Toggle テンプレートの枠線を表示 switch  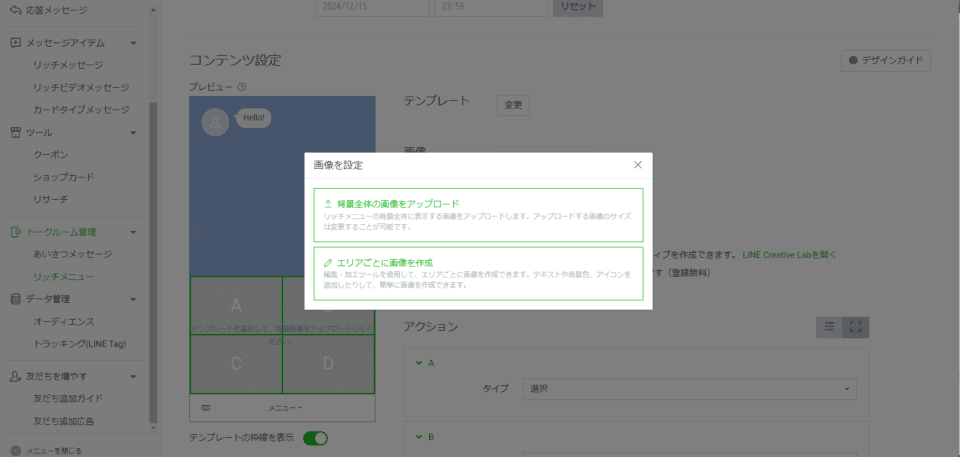[x=315, y=438]
